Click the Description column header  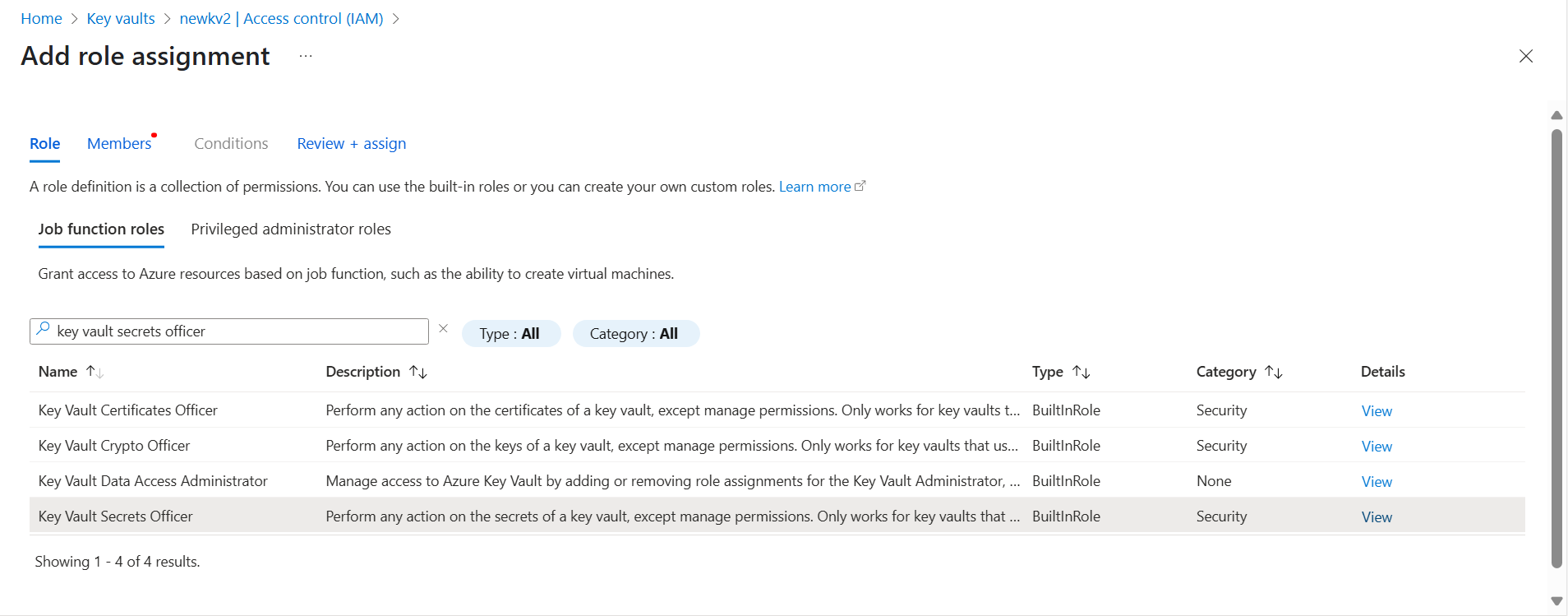click(362, 372)
